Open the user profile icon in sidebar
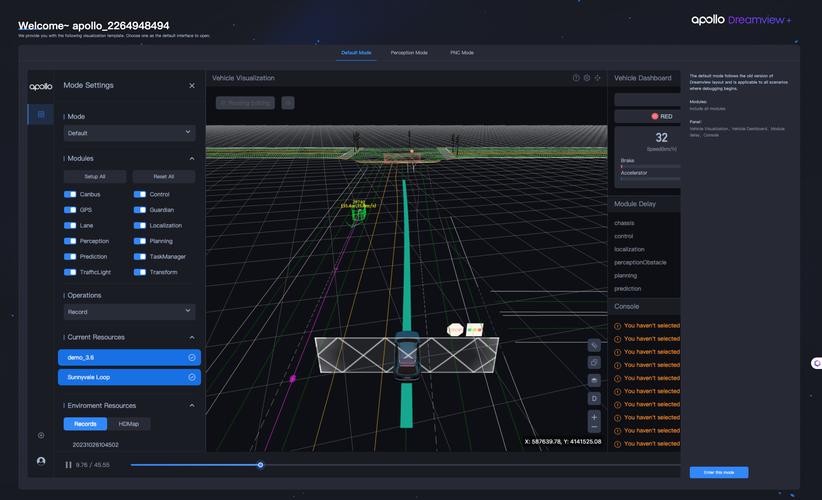The width and height of the screenshot is (822, 500). pyautogui.click(x=41, y=461)
